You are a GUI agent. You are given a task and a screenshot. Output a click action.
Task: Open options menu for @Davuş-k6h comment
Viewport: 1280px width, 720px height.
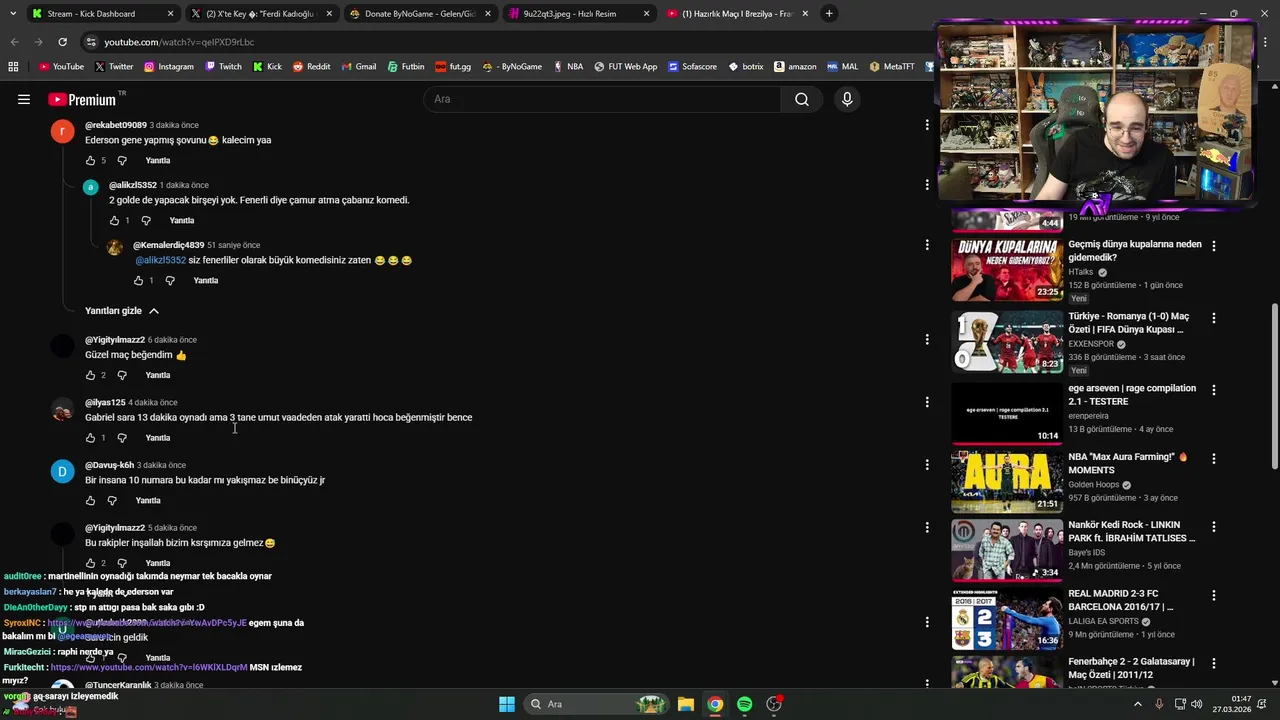click(x=927, y=465)
